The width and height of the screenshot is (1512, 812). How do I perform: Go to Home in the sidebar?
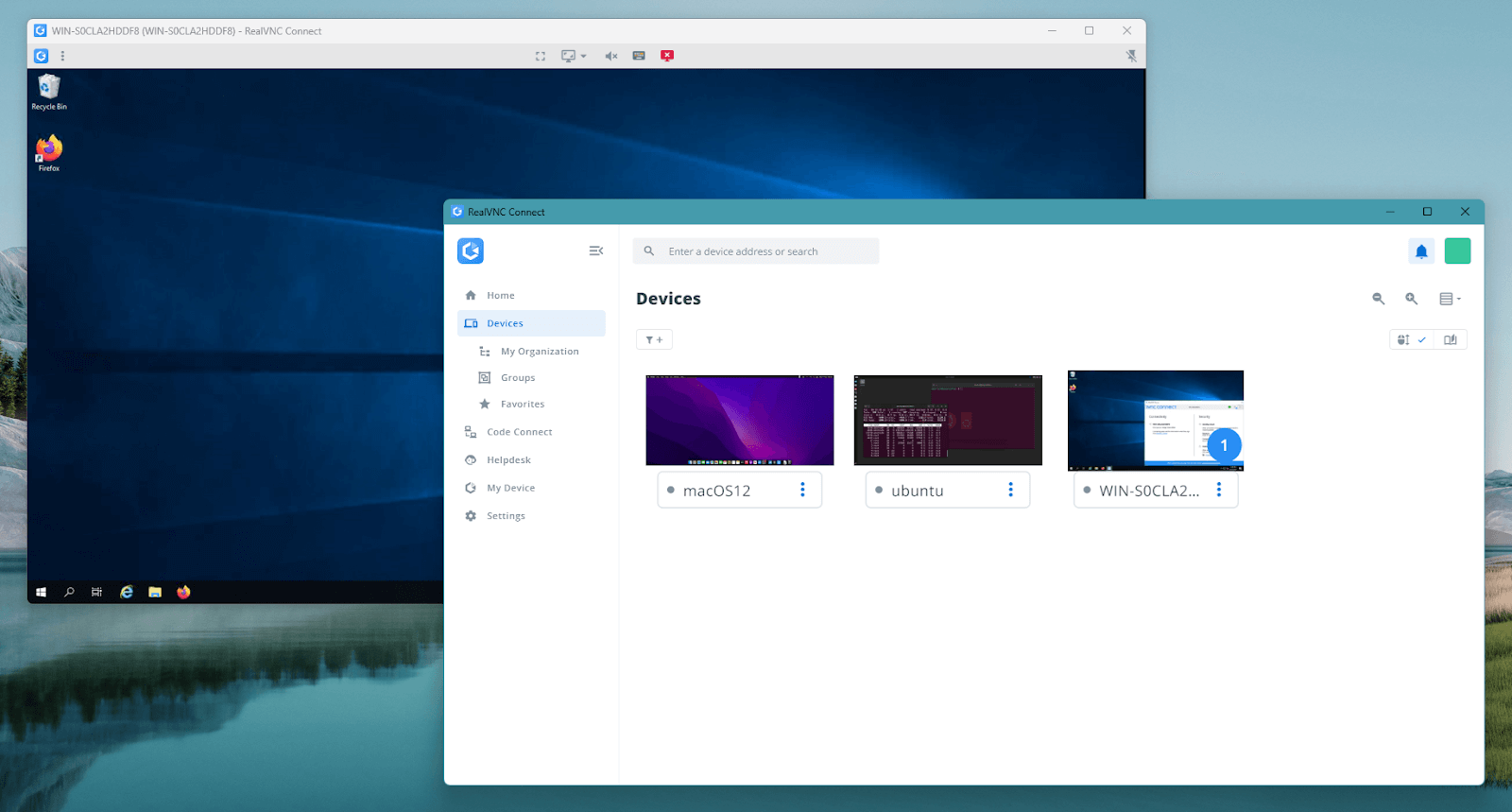500,296
